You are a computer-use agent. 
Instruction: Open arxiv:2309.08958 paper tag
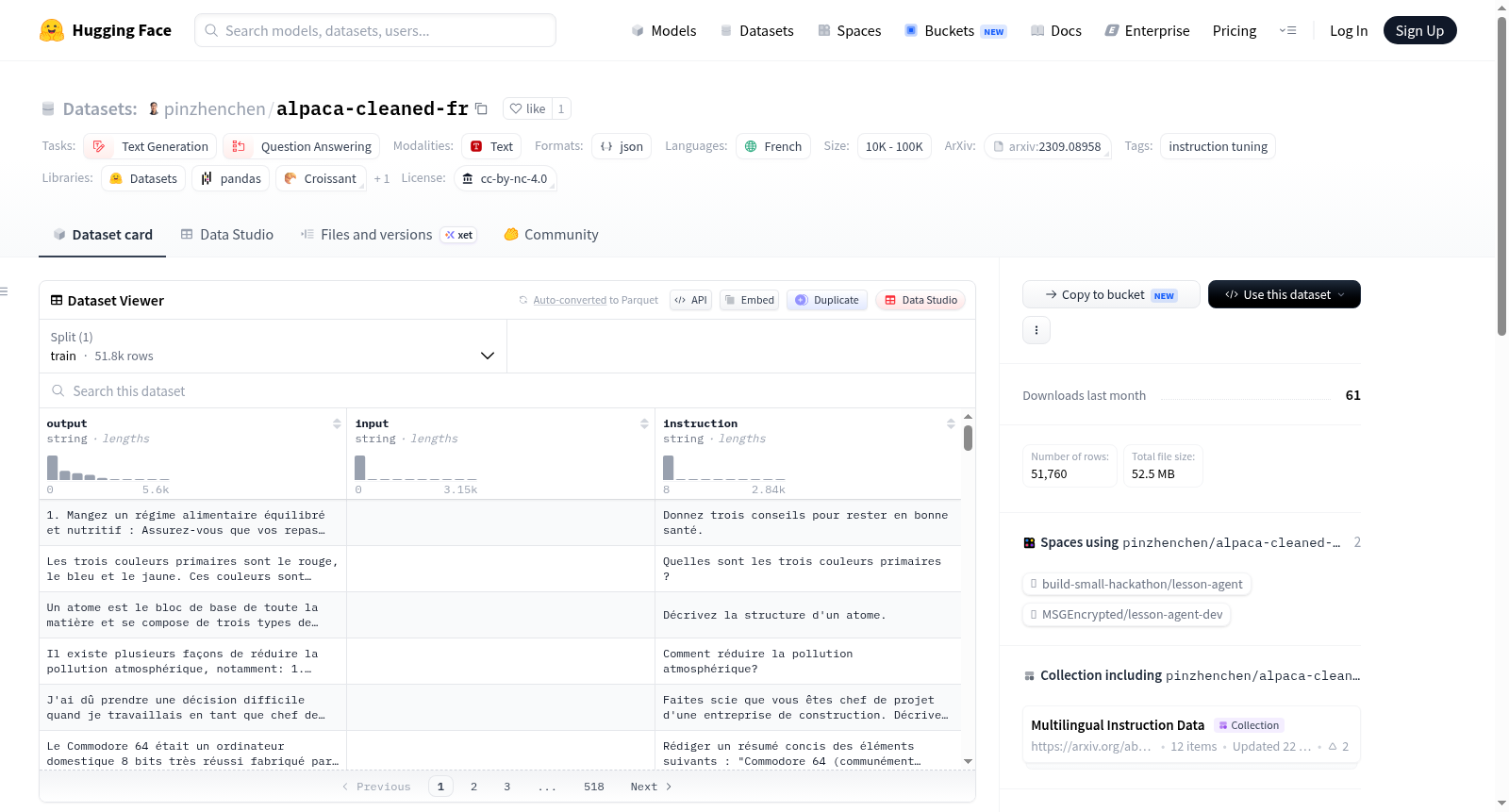click(x=1047, y=146)
